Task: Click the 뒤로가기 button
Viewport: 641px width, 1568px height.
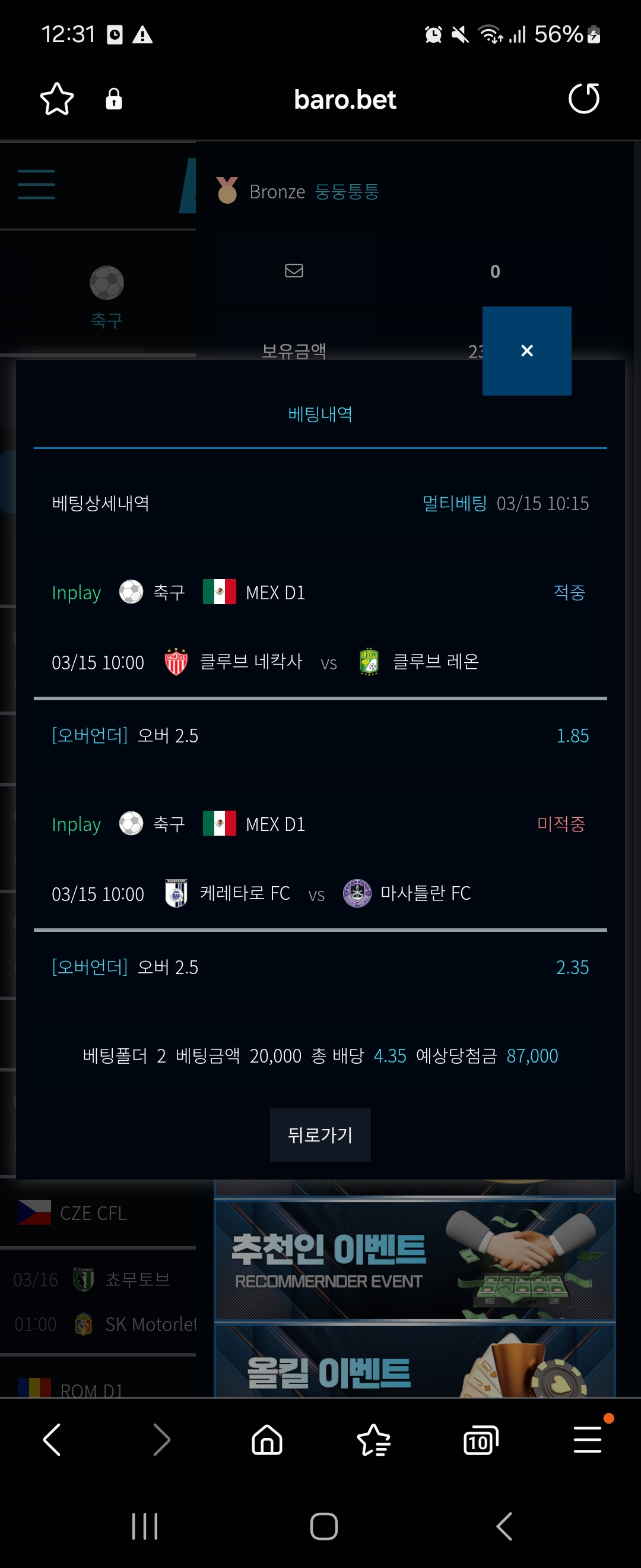Action: pyautogui.click(x=320, y=1135)
